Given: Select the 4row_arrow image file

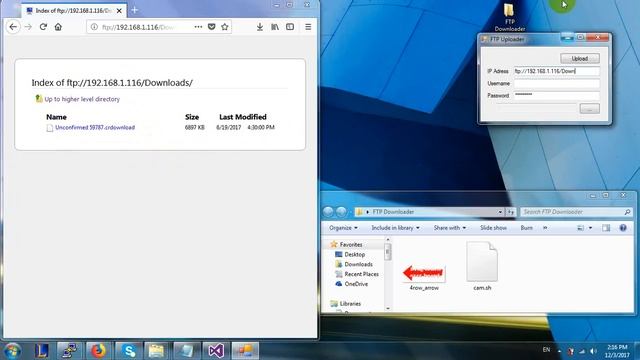Looking at the screenshot, I should tap(424, 278).
